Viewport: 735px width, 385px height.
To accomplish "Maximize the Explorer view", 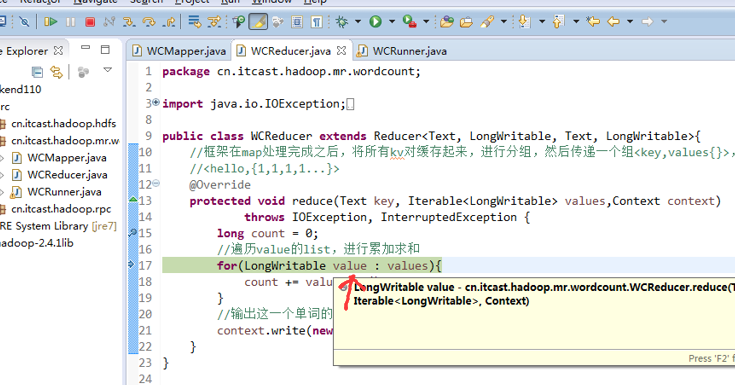I will click(x=105, y=49).
